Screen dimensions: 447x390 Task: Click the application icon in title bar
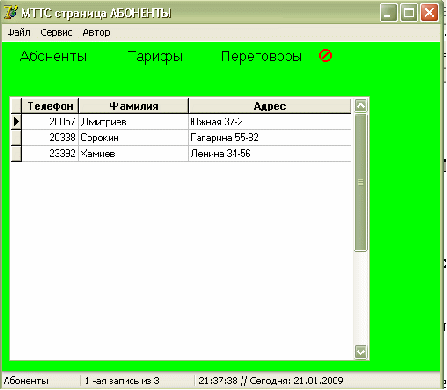pyautogui.click(x=10, y=12)
